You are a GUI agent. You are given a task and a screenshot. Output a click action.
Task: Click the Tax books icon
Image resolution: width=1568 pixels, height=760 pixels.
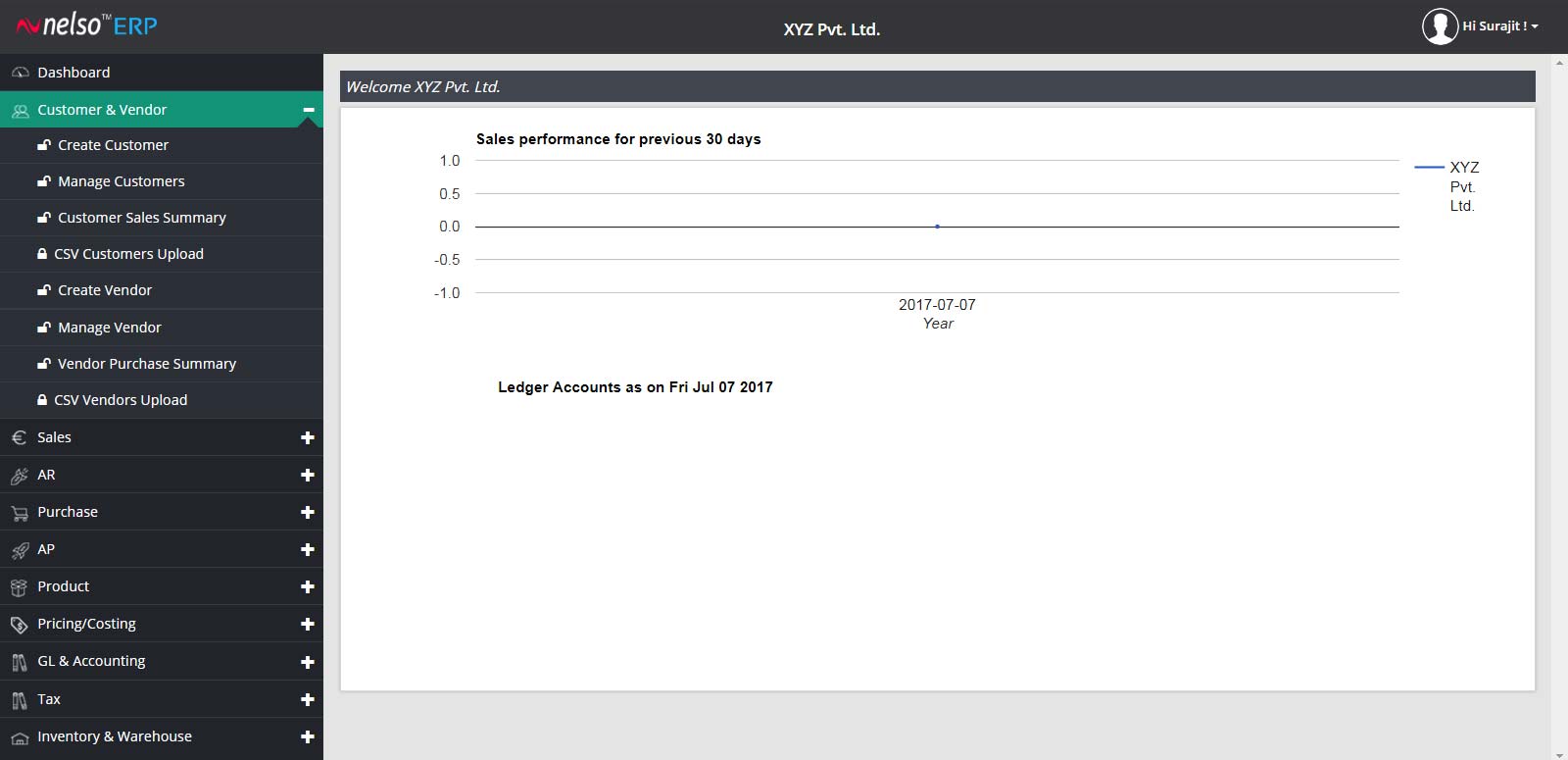click(x=20, y=700)
